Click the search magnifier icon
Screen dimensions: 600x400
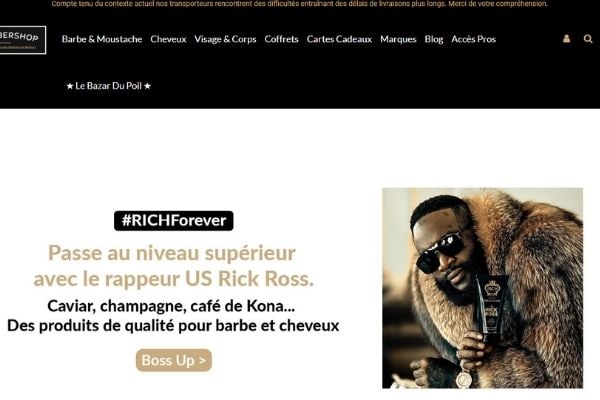(588, 39)
